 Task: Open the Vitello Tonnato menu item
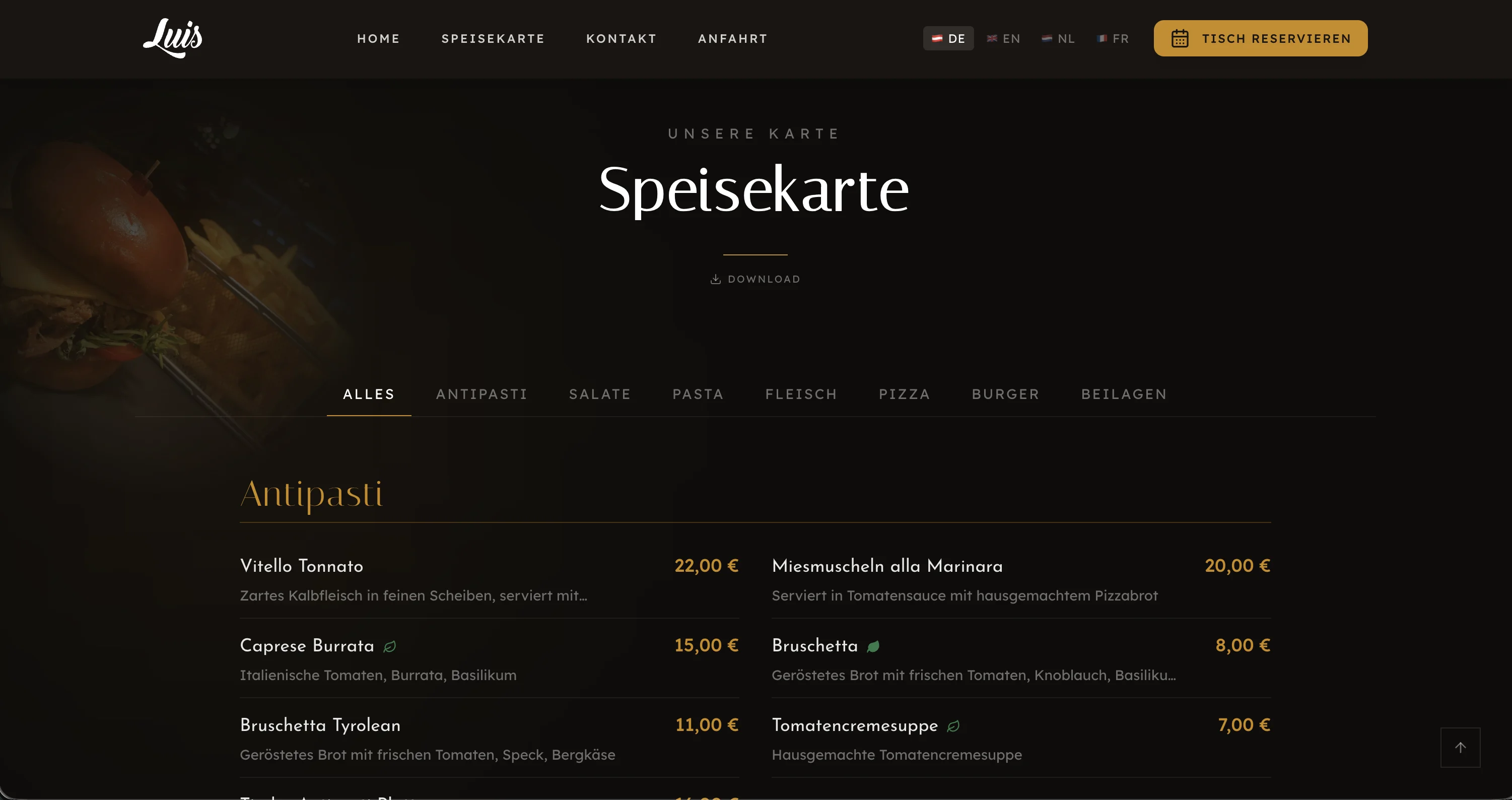tap(302, 566)
